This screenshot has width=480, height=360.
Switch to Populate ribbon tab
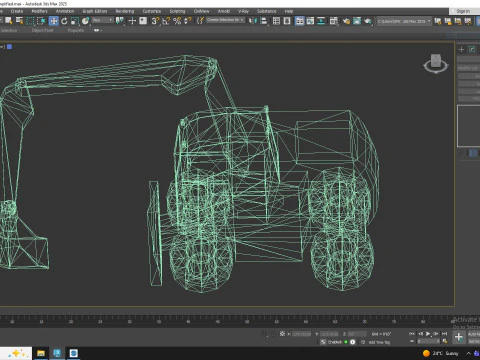pos(76,30)
